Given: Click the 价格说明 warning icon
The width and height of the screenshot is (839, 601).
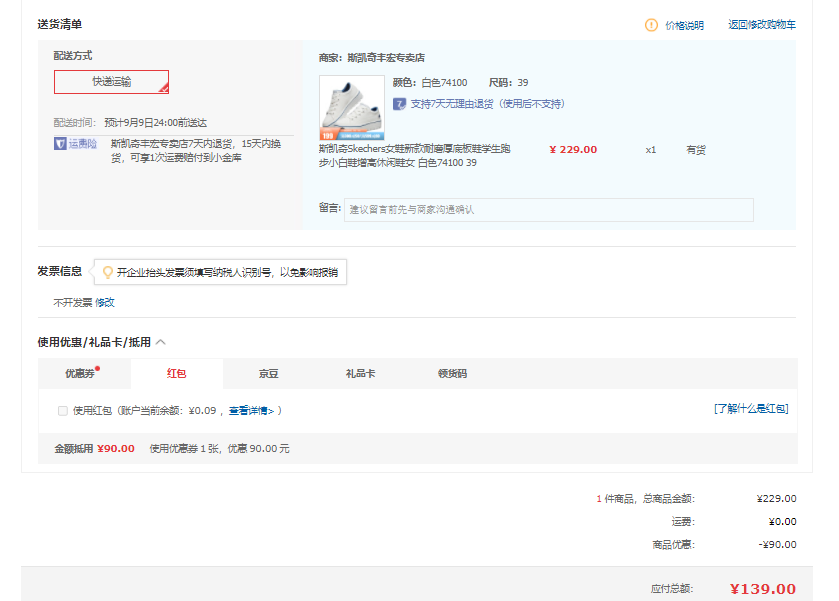Looking at the screenshot, I should coord(651,25).
